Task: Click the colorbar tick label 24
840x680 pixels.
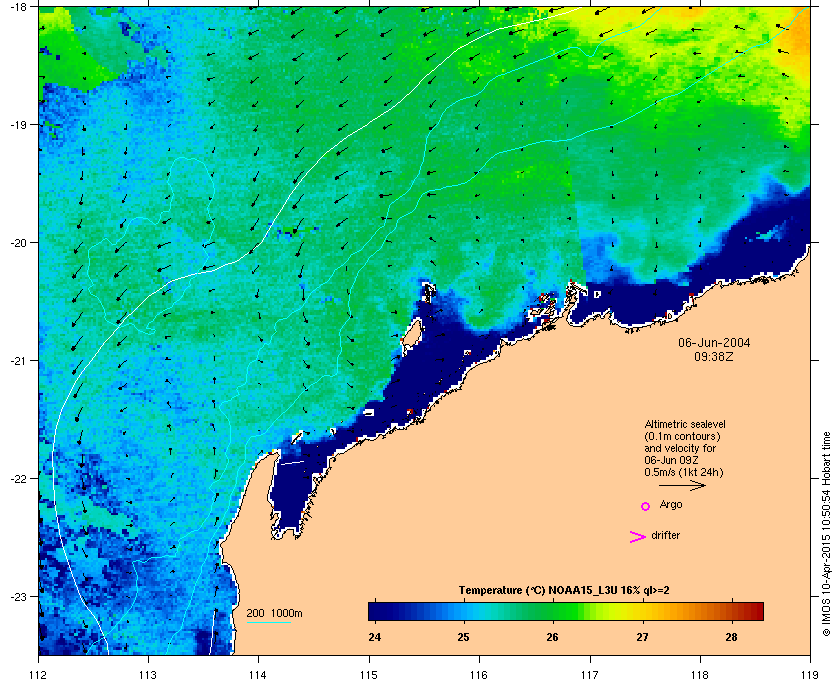Action: tap(374, 637)
